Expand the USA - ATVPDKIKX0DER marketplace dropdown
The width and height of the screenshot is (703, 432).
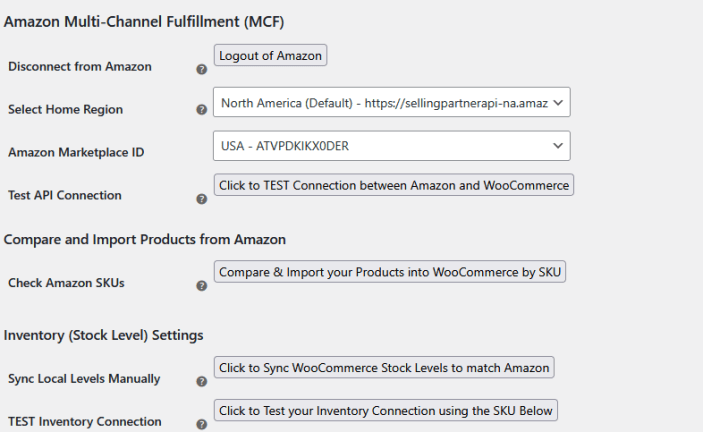pos(391,146)
